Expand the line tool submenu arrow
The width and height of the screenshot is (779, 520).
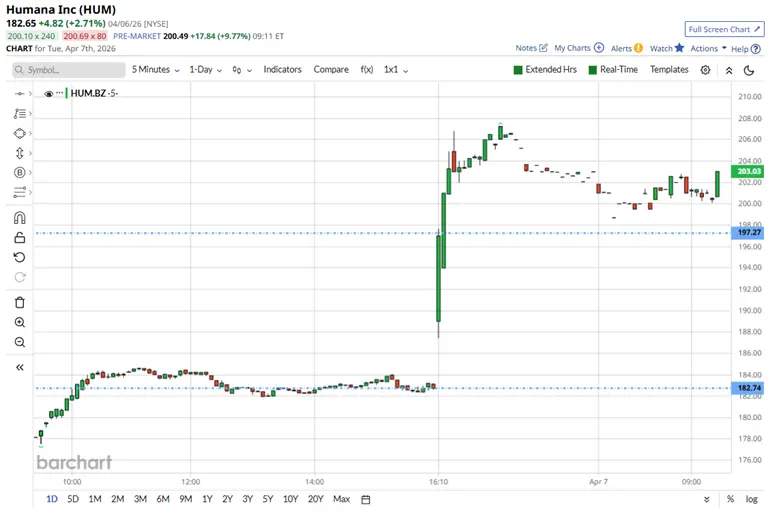point(30,94)
